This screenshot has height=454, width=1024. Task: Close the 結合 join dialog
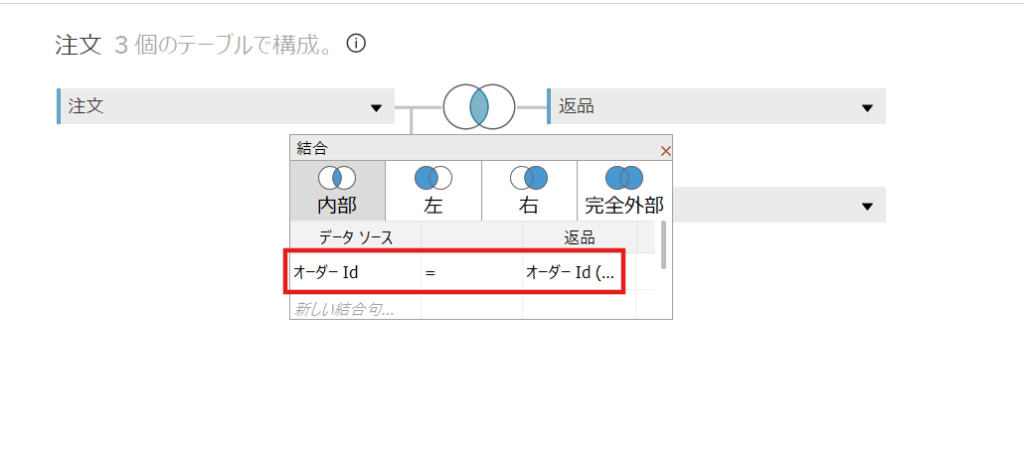[x=665, y=150]
